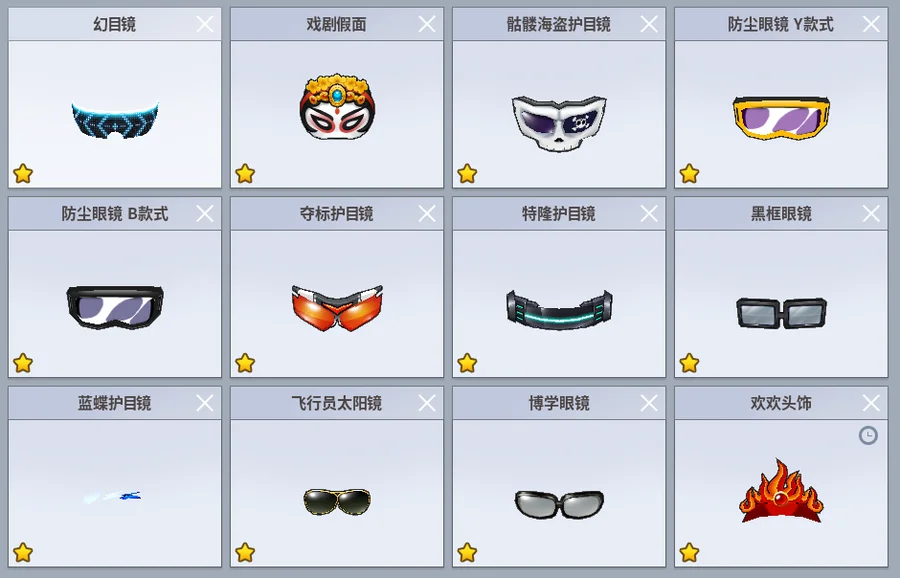Remove 蓝蝶护目镜 with its X icon
Viewport: 900px width, 578px height.
pyautogui.click(x=205, y=403)
